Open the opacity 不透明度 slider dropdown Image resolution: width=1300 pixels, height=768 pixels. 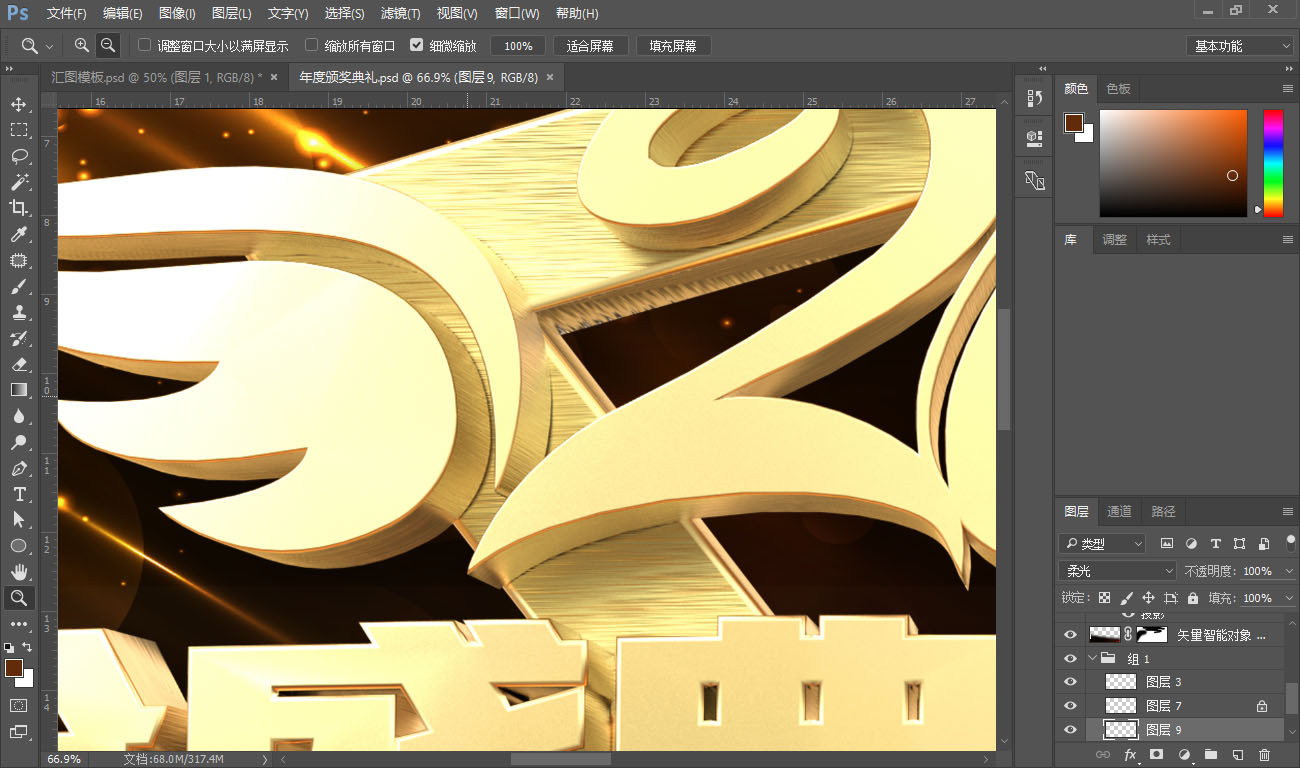[x=1289, y=571]
